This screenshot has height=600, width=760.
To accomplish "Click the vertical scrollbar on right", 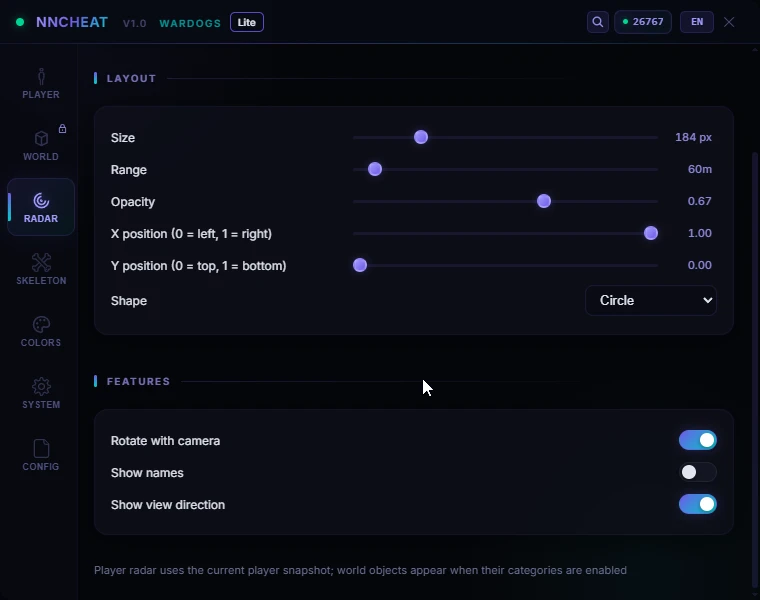I will point(754,368).
